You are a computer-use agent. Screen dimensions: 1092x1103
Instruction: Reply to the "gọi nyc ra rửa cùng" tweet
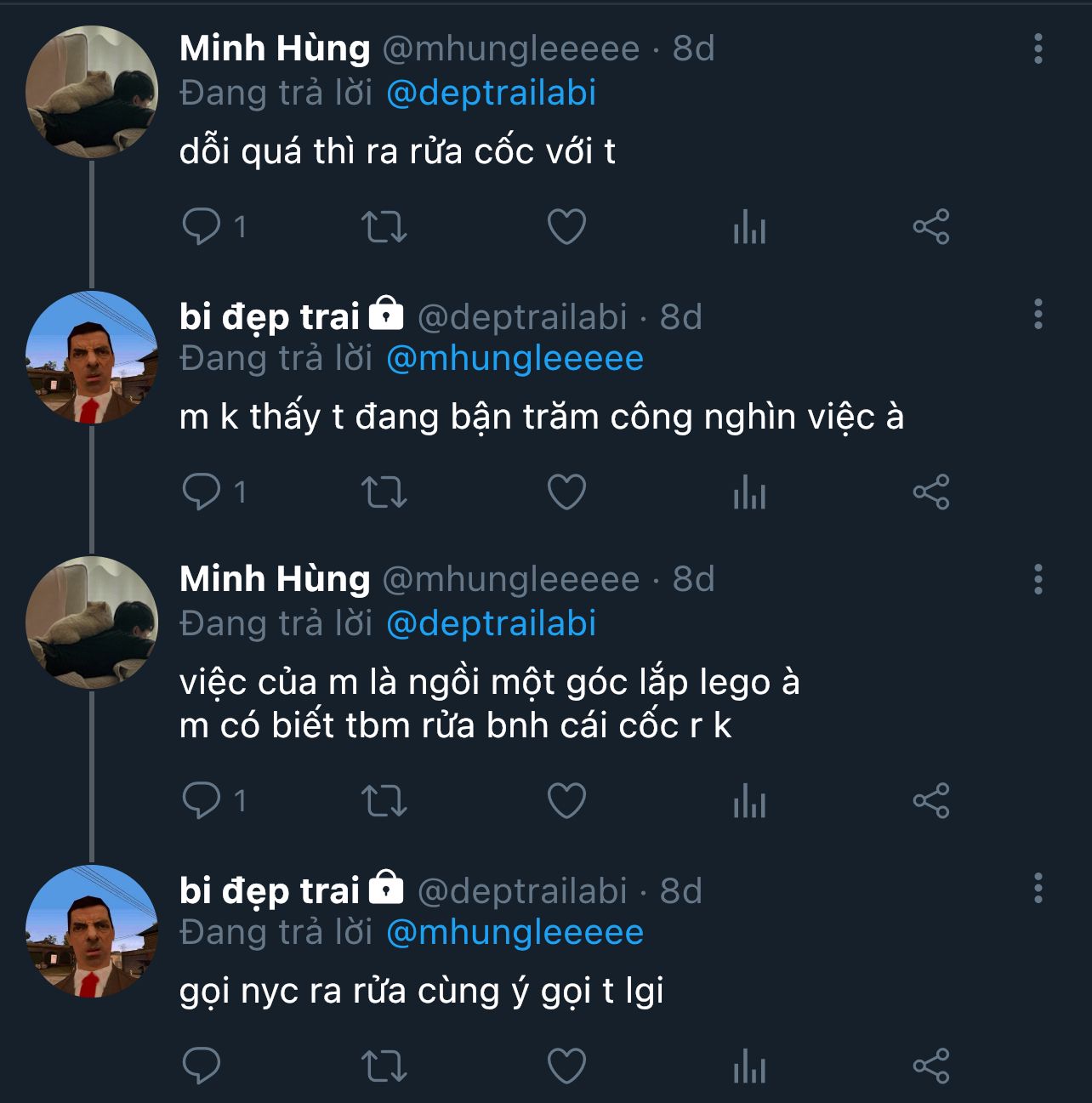[x=202, y=1066]
